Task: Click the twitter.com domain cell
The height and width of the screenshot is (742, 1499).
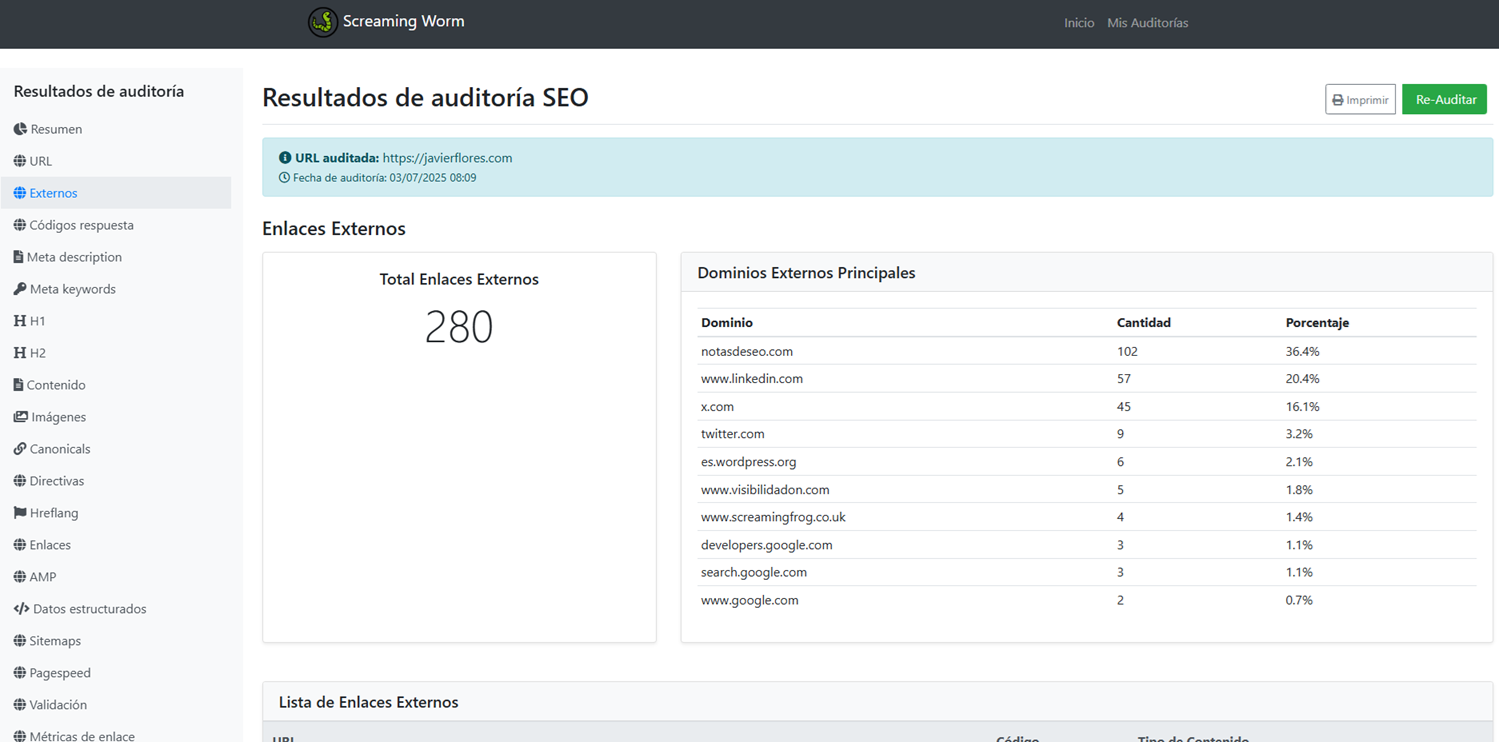Action: (x=732, y=434)
